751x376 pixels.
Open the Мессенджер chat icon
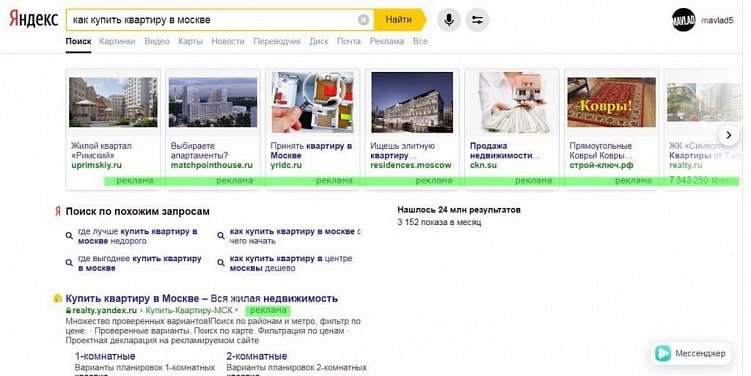click(663, 353)
